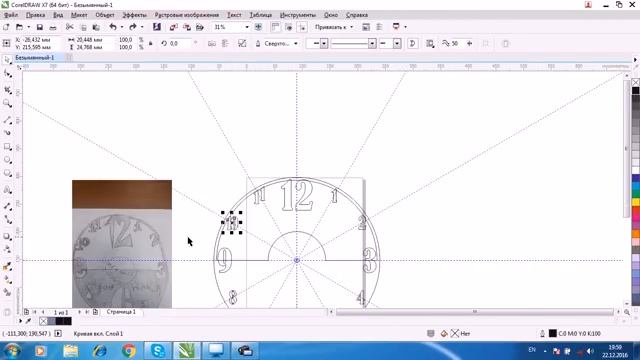Expand the Open button dropdown arrow
Screen dimensions: 640x360
[x=29, y=27]
